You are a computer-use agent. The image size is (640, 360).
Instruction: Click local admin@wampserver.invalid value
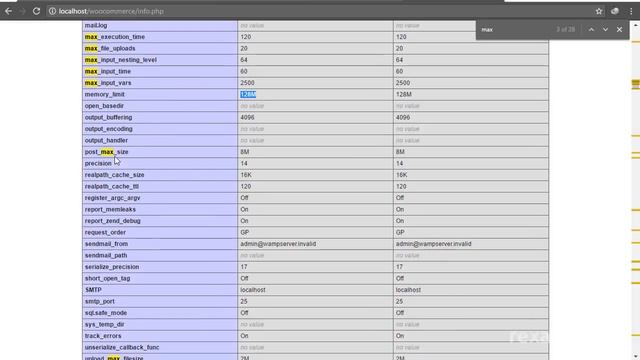pyautogui.click(x=278, y=244)
